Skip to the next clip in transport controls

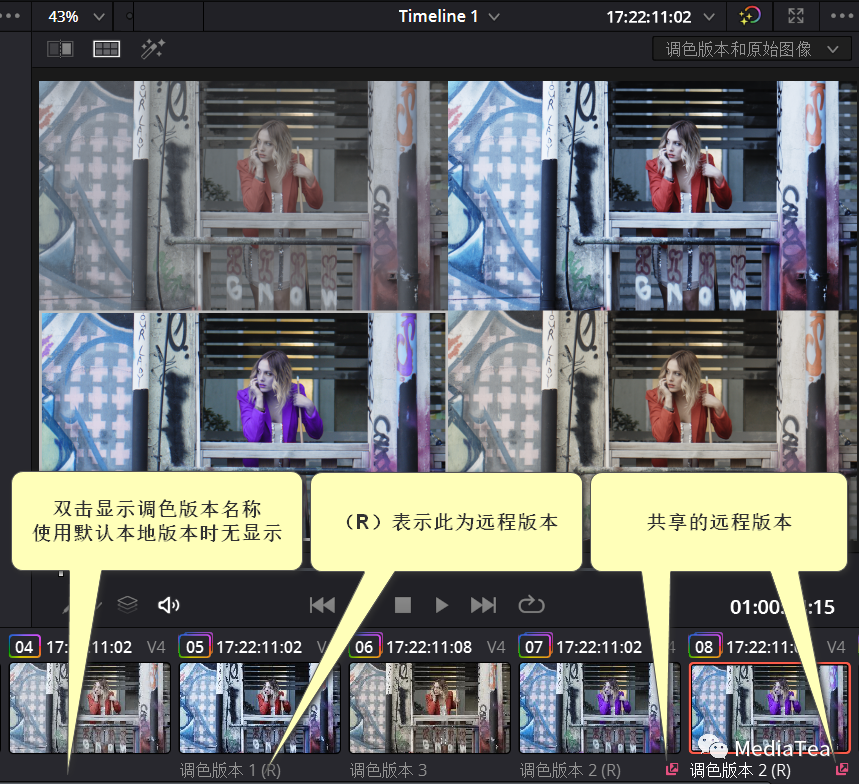pos(483,604)
